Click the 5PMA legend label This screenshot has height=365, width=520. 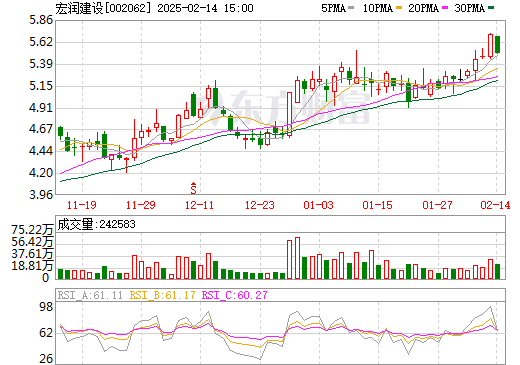pos(333,8)
